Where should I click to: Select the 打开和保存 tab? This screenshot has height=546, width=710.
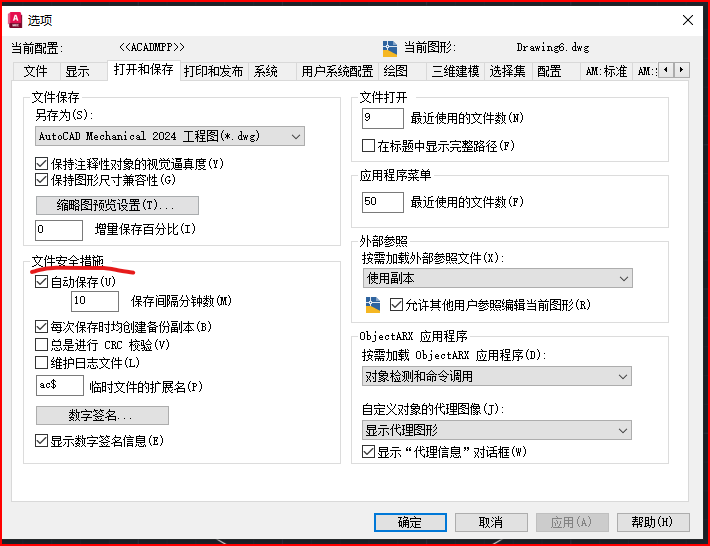(144, 70)
